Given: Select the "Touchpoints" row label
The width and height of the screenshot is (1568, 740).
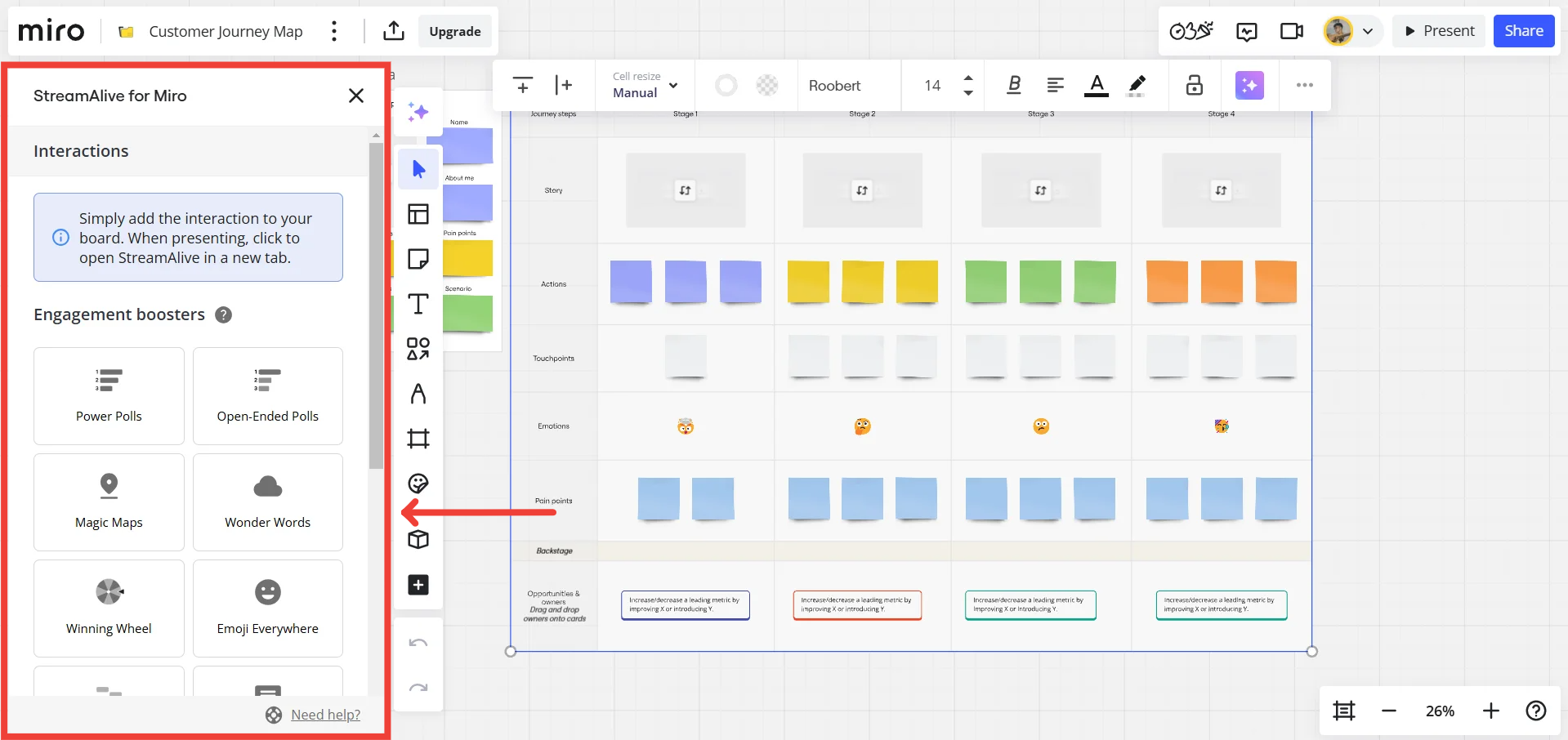Looking at the screenshot, I should [x=553, y=359].
